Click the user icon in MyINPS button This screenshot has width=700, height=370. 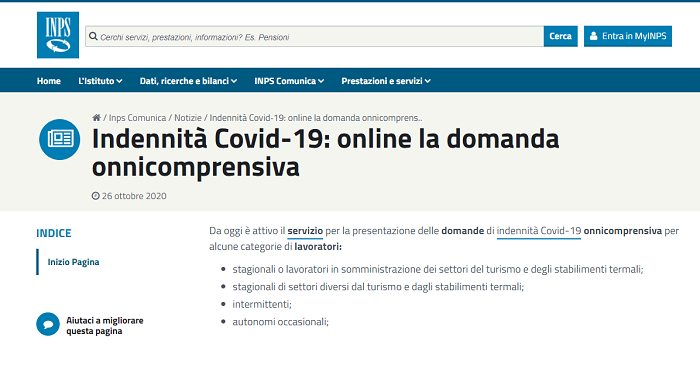(x=593, y=36)
